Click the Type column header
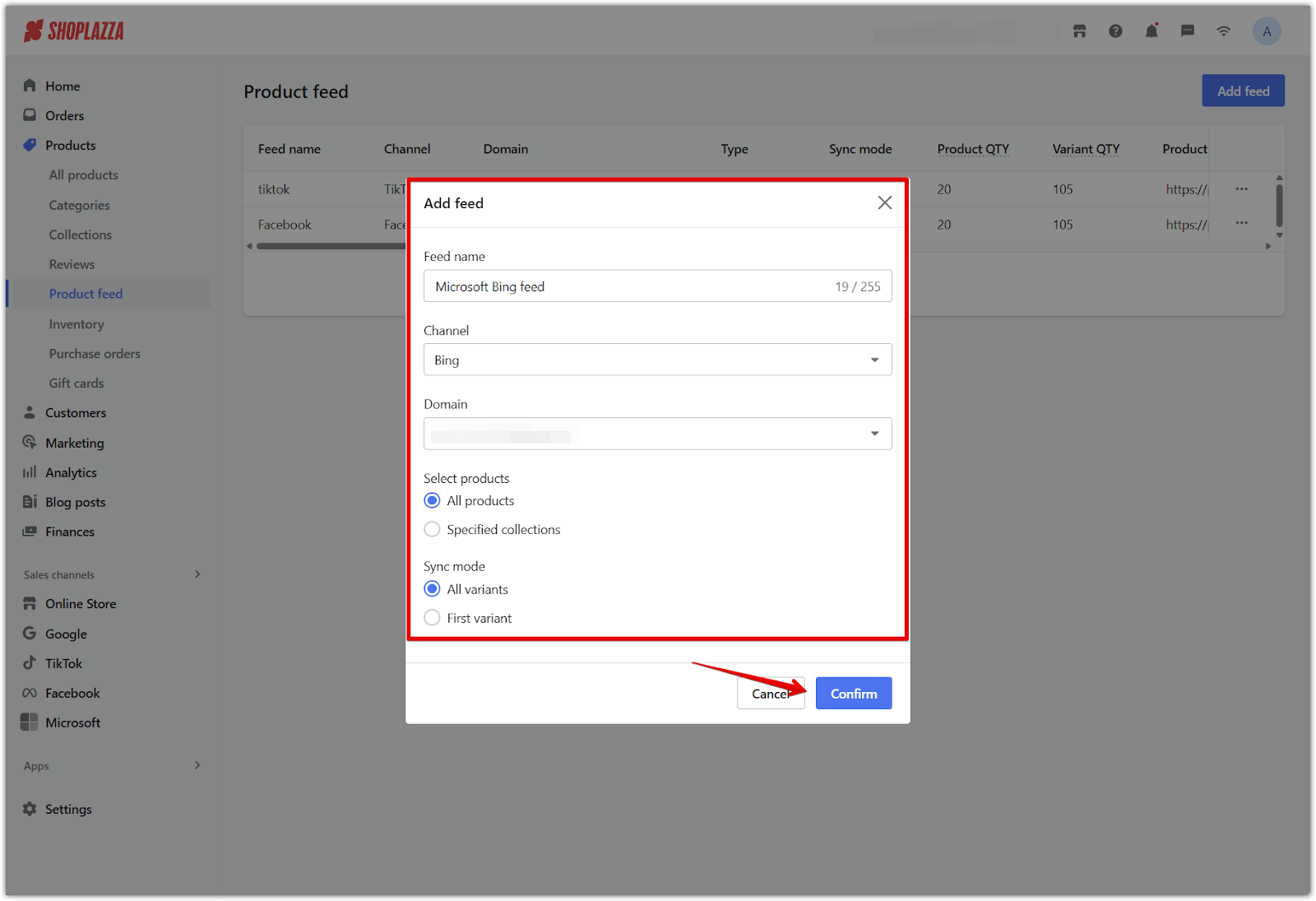Viewport: 1316px width, 901px height. [734, 149]
